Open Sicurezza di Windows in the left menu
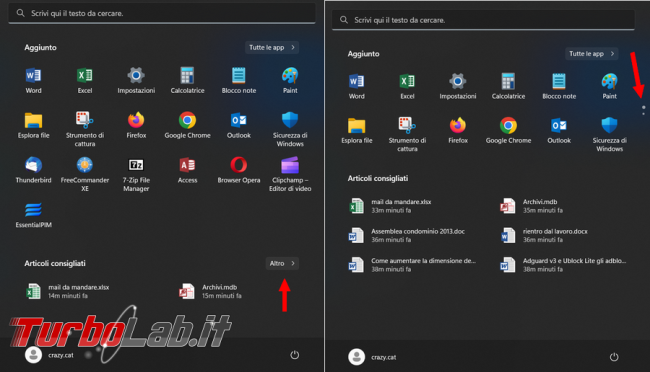This screenshot has width=650, height=372. coord(290,129)
